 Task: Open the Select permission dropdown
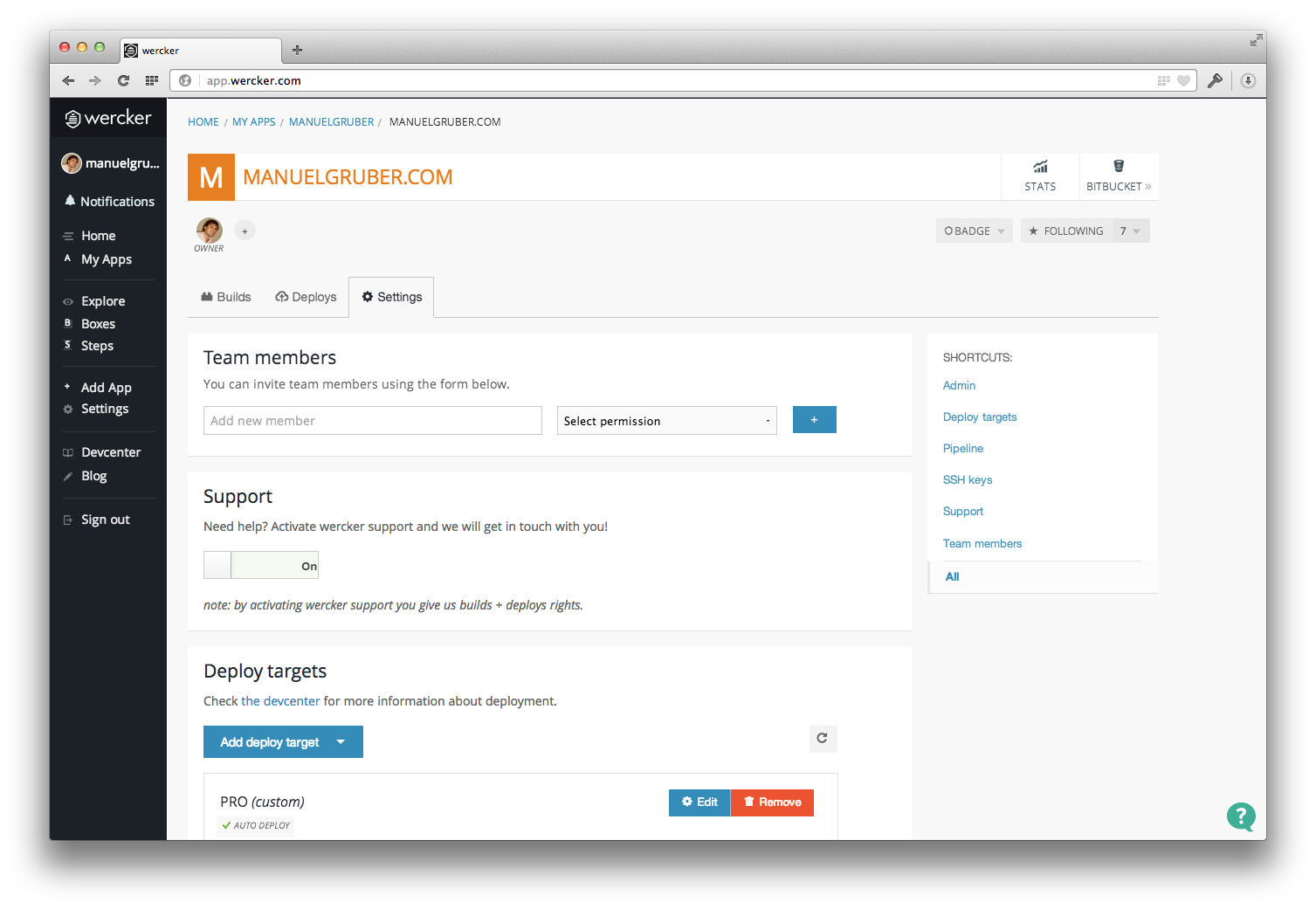pos(667,421)
